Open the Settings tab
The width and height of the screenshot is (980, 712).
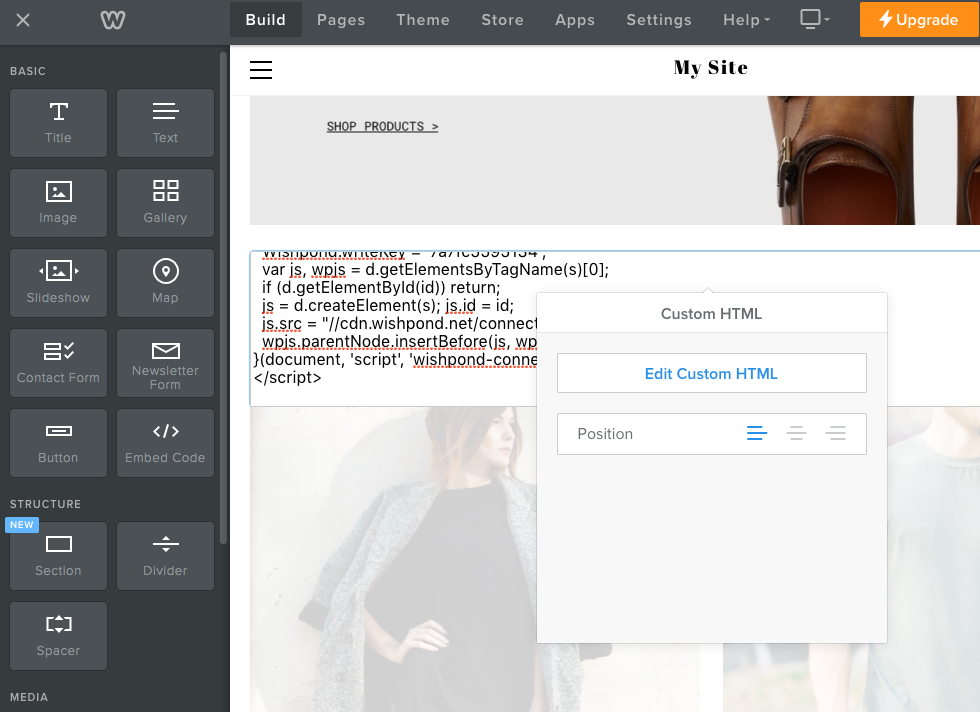pyautogui.click(x=659, y=20)
